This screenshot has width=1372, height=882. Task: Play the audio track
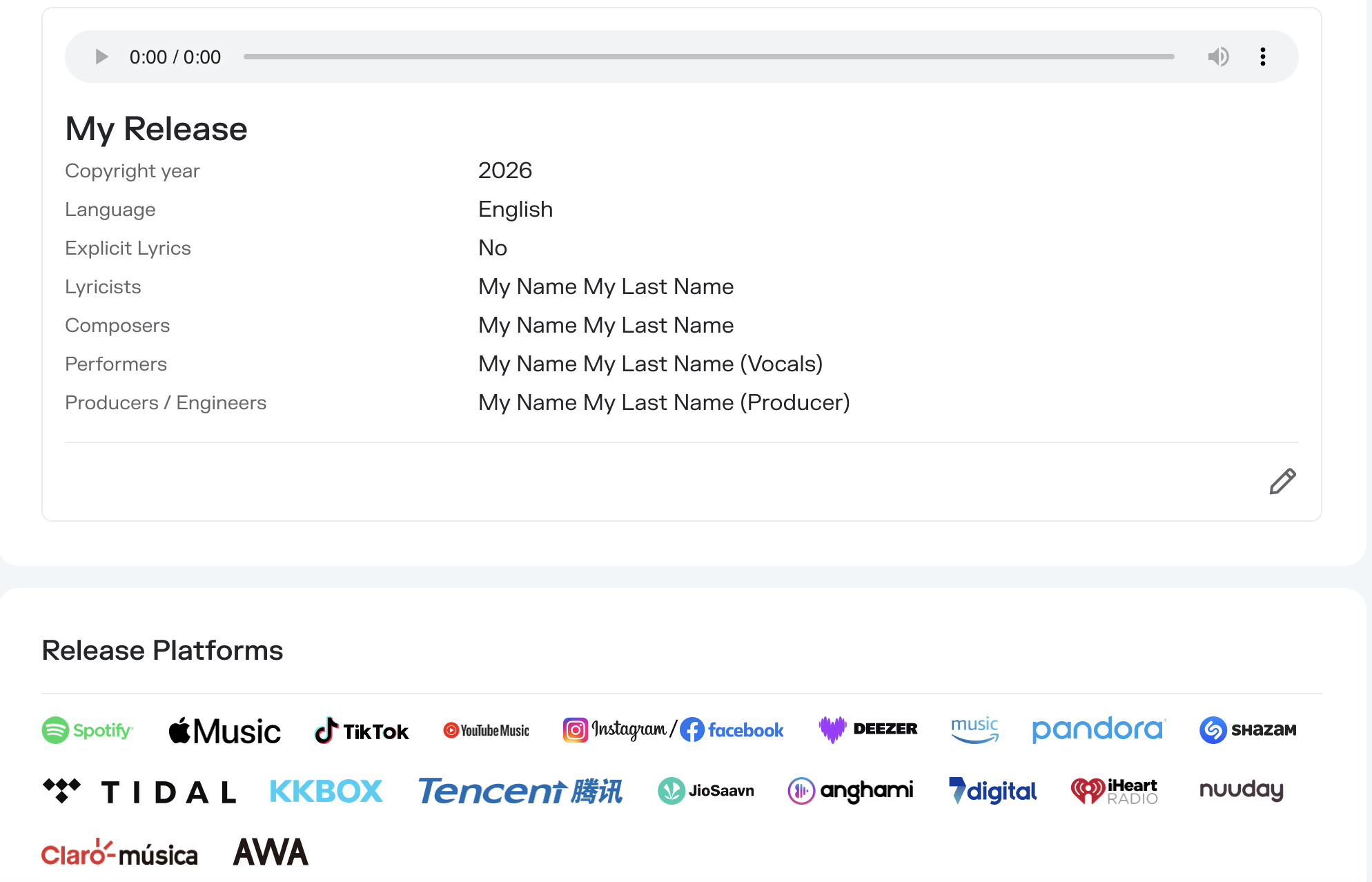[x=101, y=57]
